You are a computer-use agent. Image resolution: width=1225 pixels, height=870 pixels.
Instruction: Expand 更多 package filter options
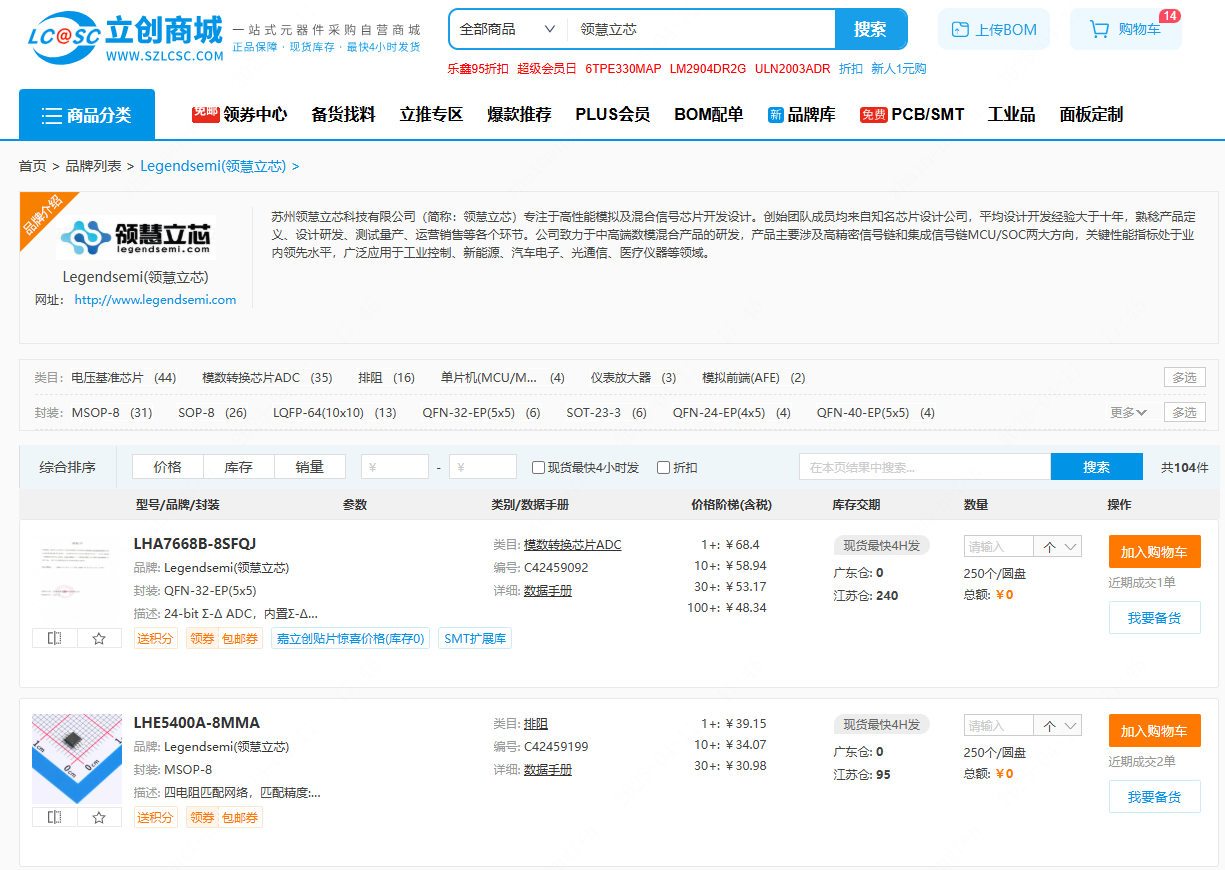pyautogui.click(x=1128, y=412)
